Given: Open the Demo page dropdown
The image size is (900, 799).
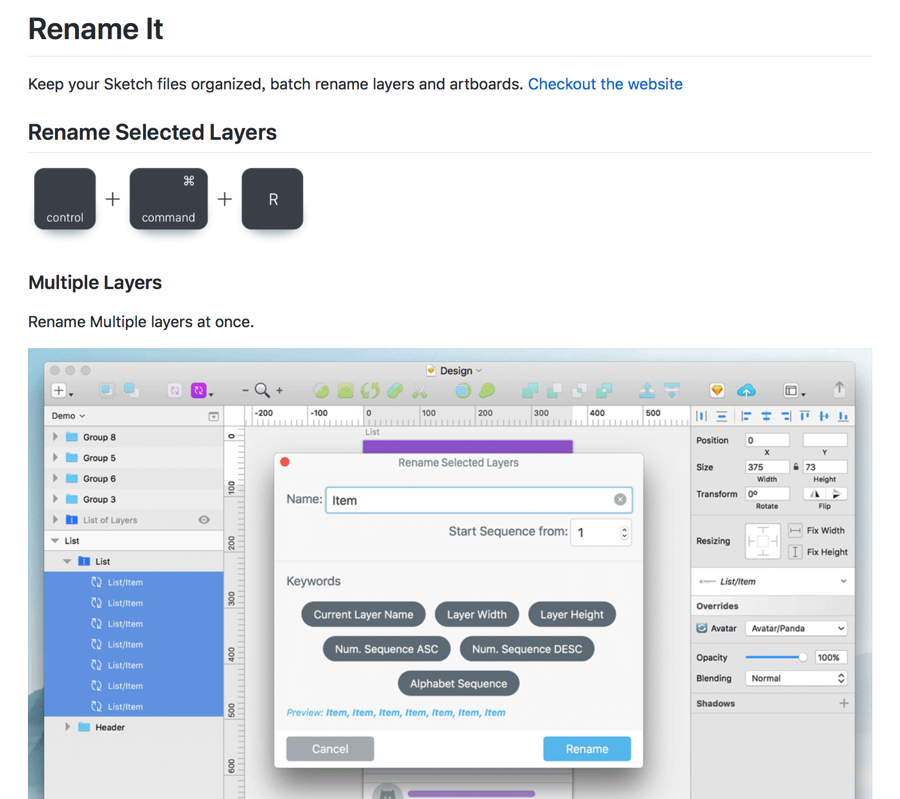Looking at the screenshot, I should pyautogui.click(x=68, y=416).
